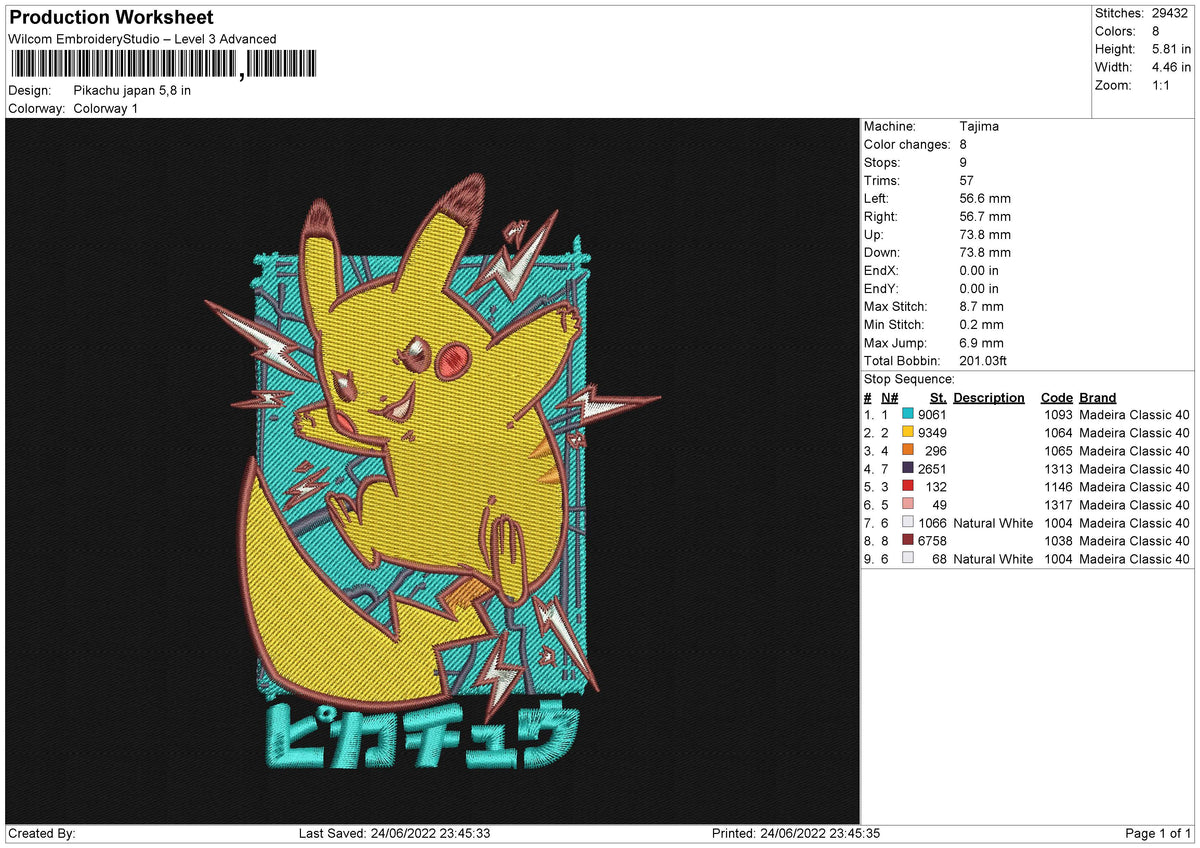
Task: Click the Natural White swatch in row 7
Action: [x=910, y=522]
